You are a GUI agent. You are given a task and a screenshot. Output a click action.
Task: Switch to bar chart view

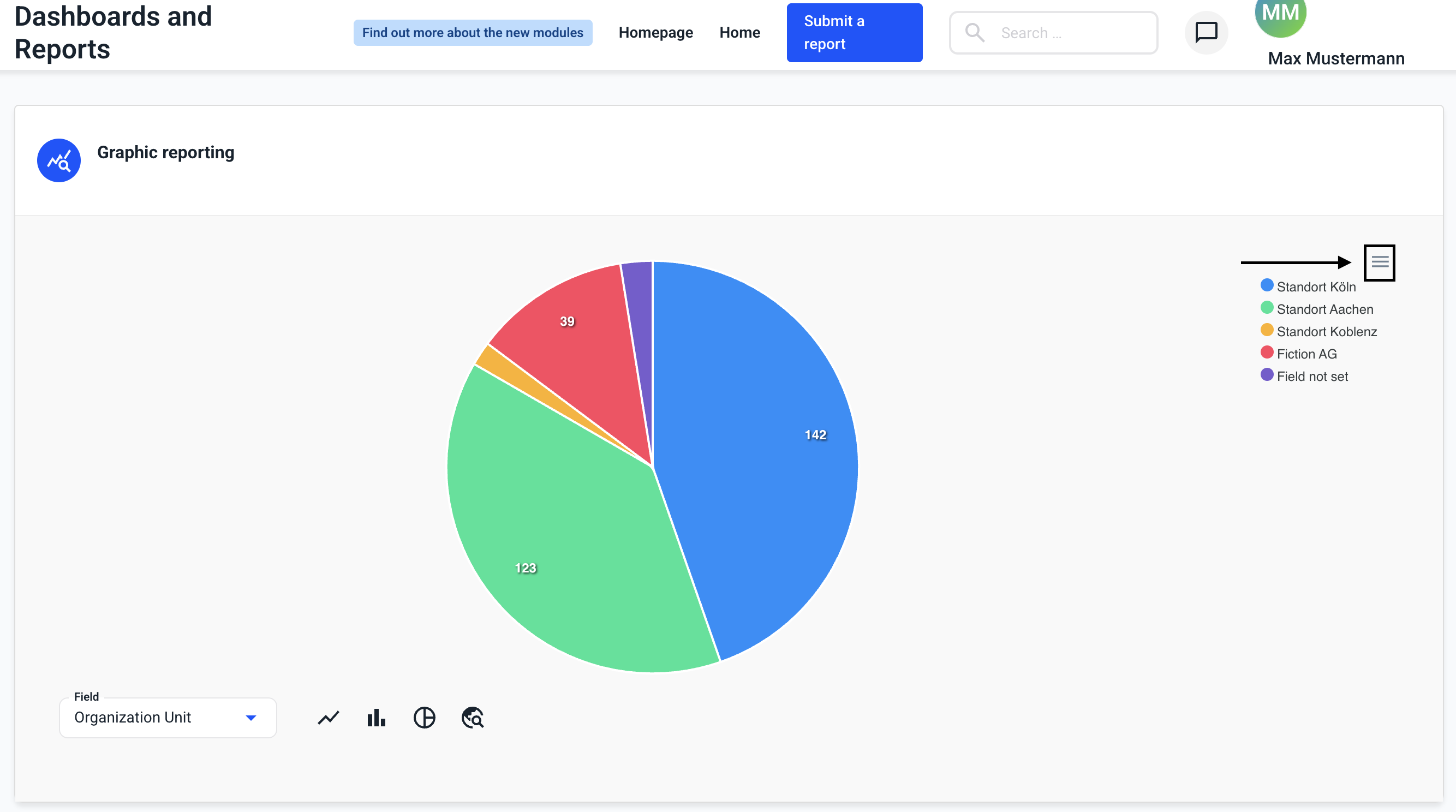pos(376,718)
